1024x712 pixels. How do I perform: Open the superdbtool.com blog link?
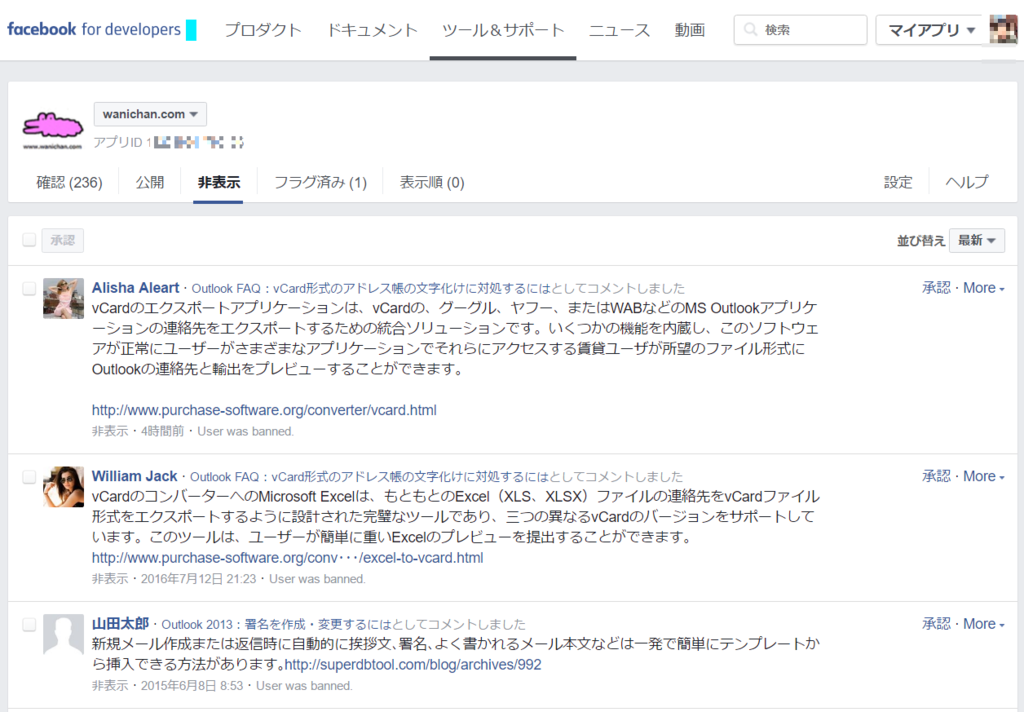click(413, 665)
